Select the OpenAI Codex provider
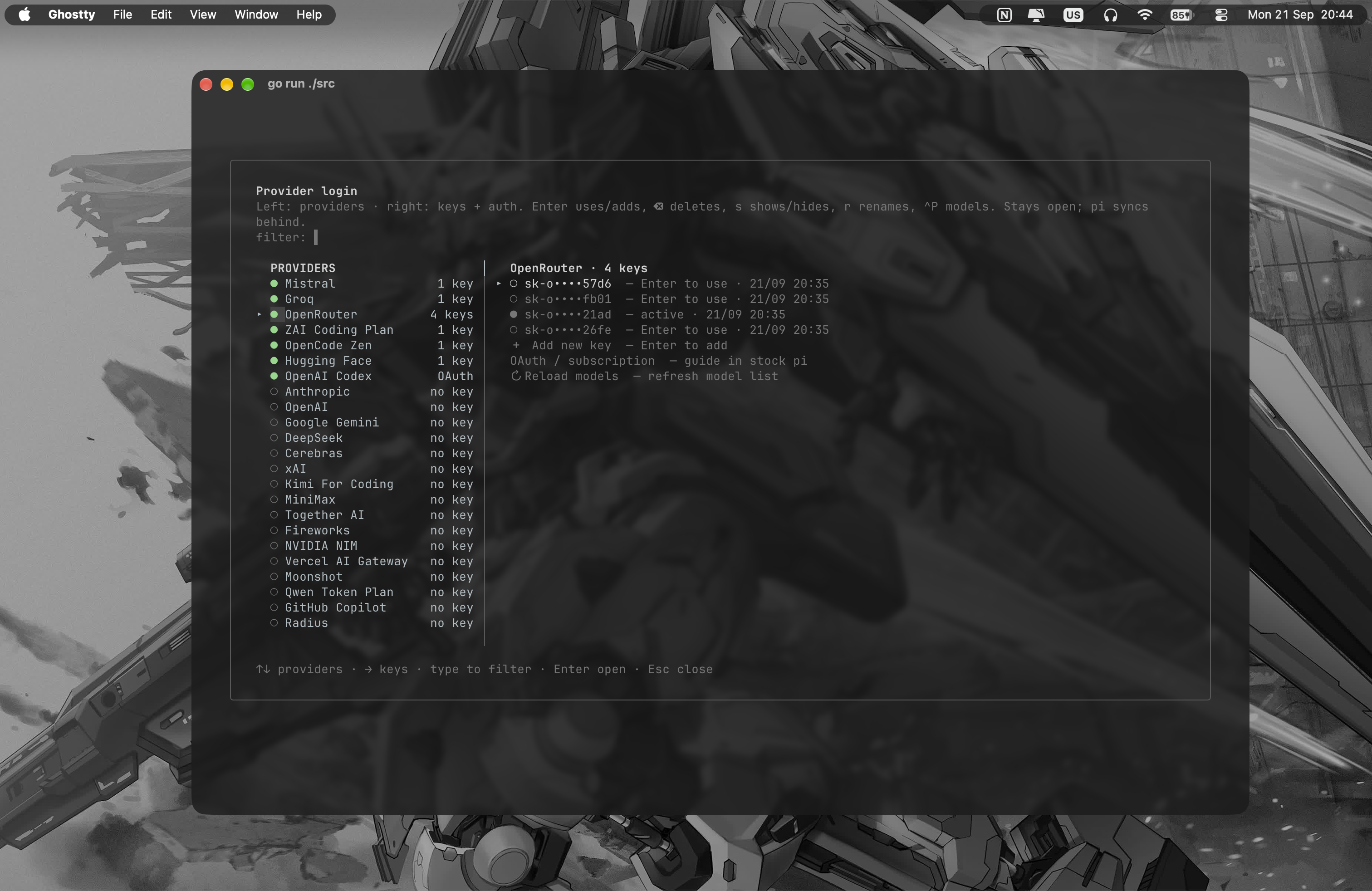 372,376
